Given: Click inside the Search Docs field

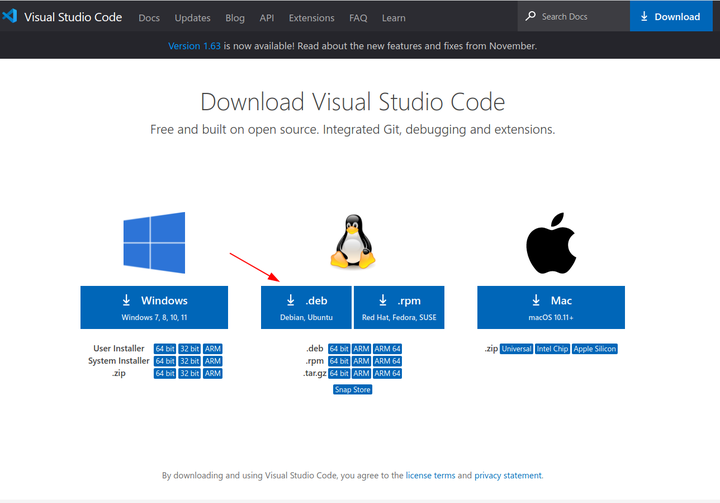Looking at the screenshot, I should tap(574, 16).
